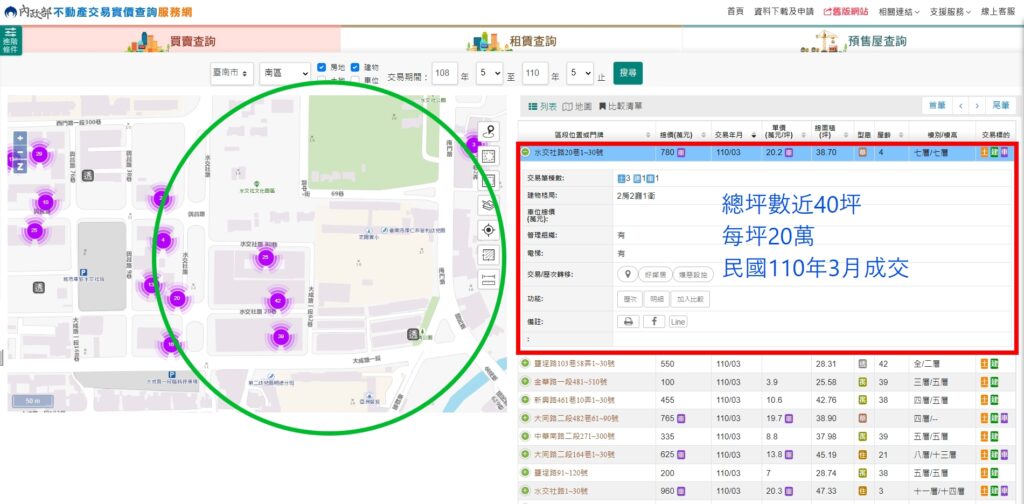Uncheck the 建物 checkbox
Screen dimensions: 1024x504
pyautogui.click(x=356, y=67)
